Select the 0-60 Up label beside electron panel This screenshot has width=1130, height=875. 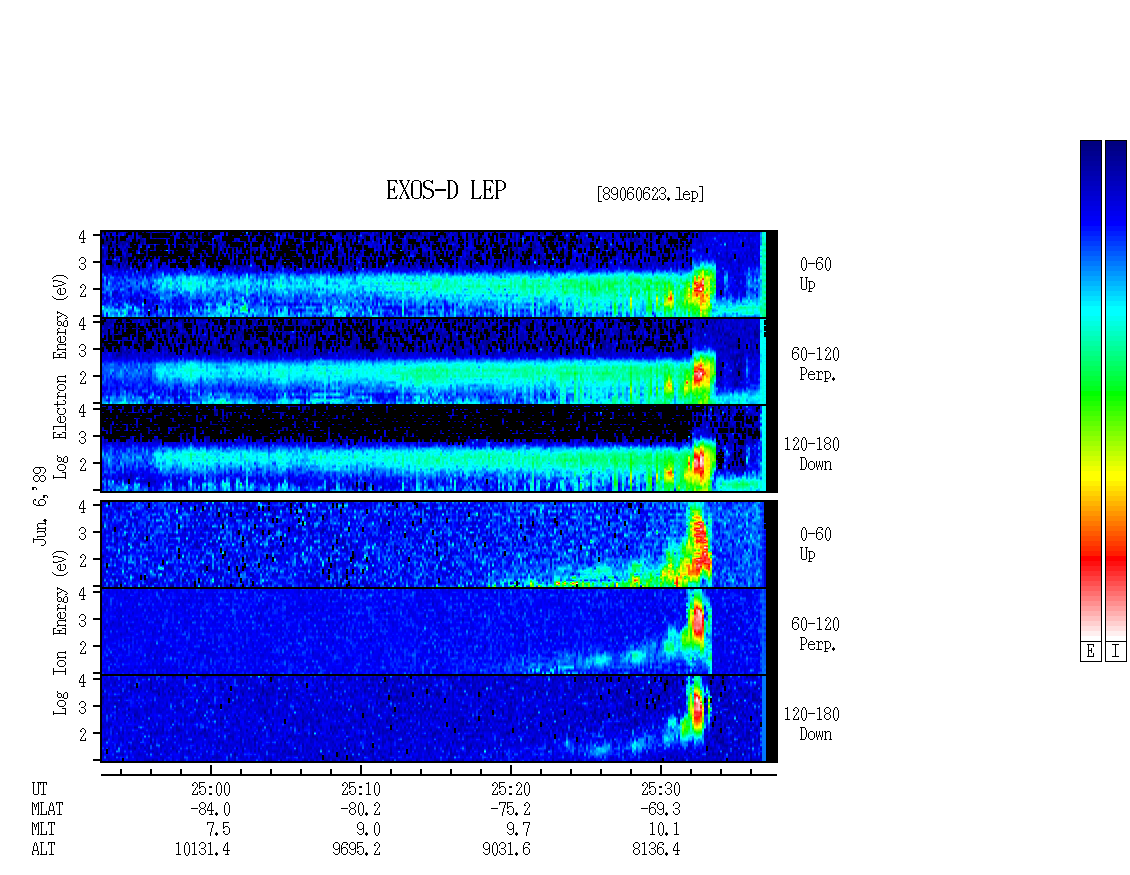815,275
